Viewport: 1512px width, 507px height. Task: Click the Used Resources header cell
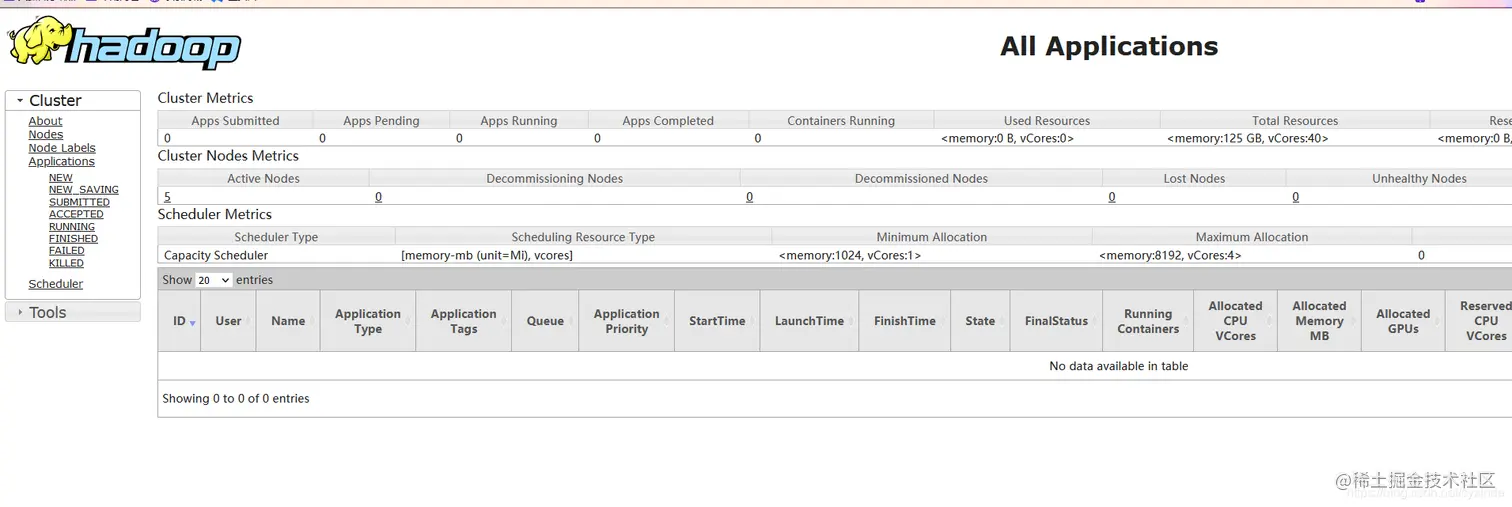click(x=1047, y=121)
